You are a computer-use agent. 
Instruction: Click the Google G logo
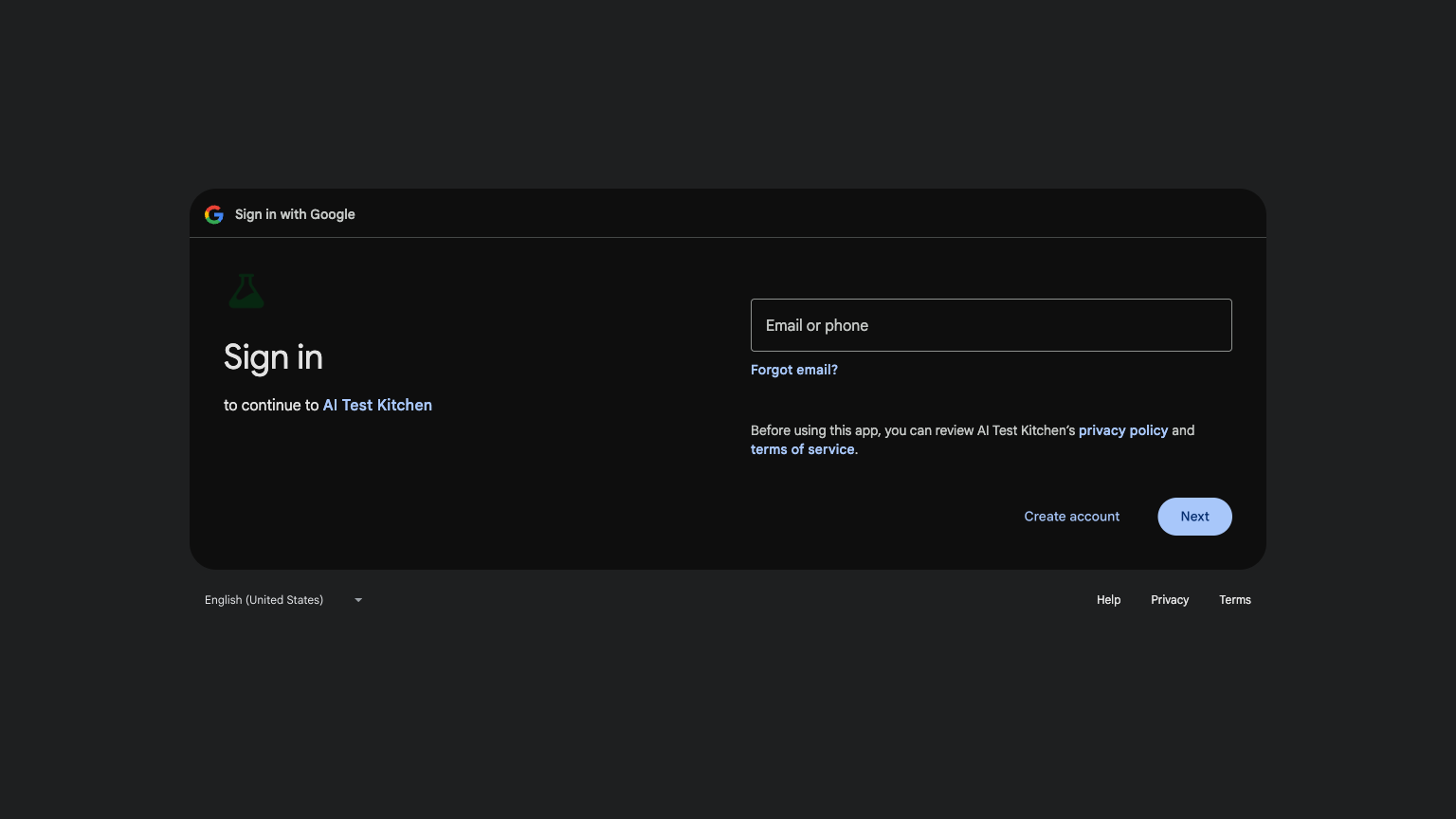[214, 214]
